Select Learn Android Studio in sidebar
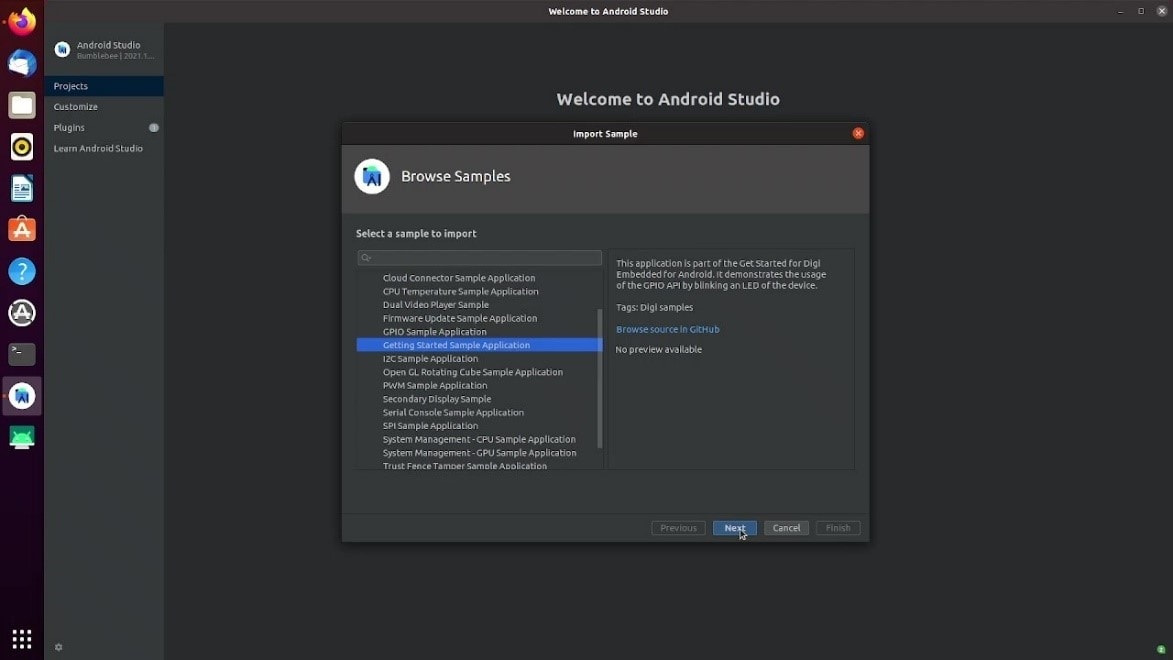 pos(98,149)
